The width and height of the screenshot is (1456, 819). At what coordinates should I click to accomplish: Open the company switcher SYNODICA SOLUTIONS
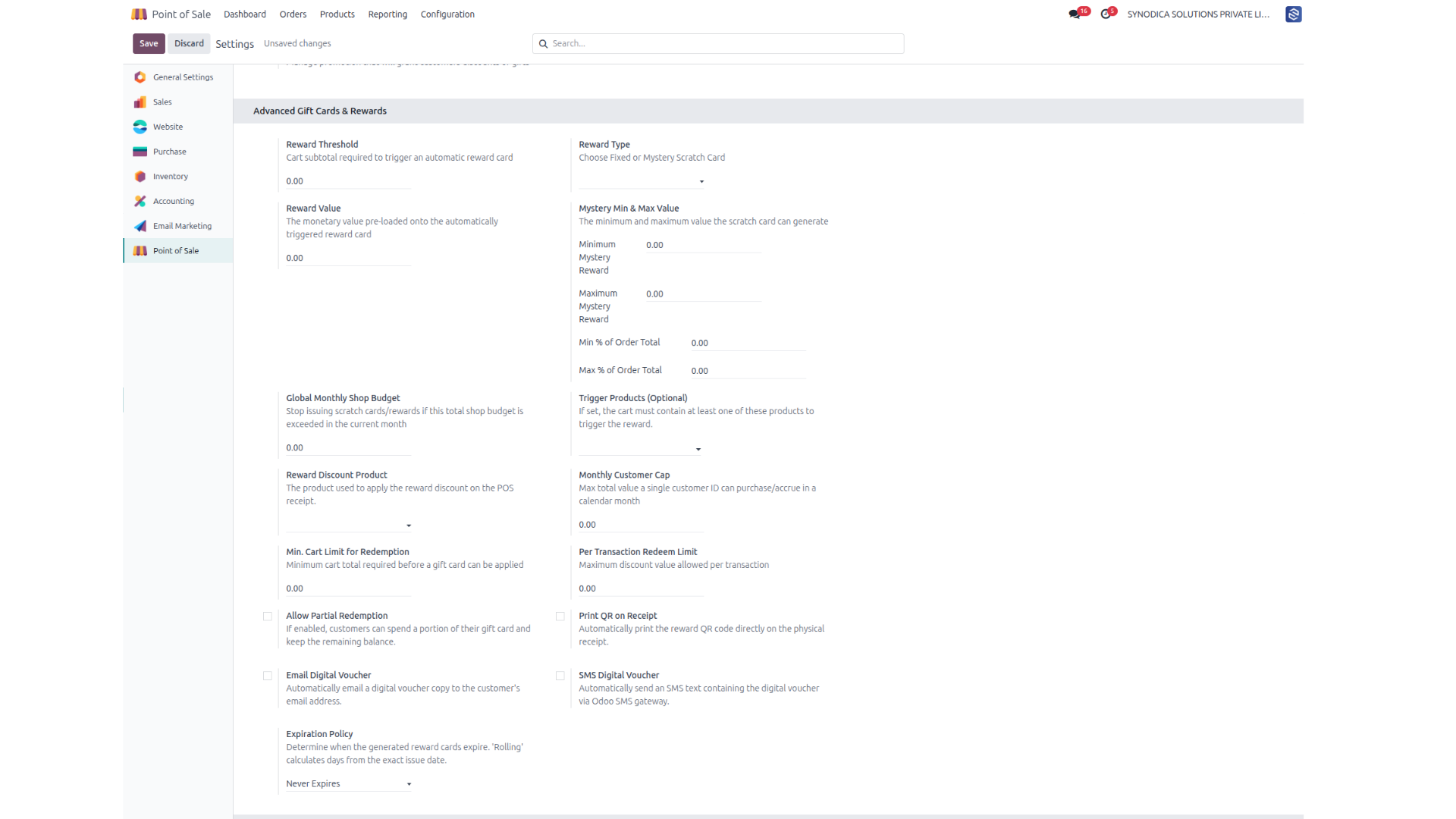(x=1198, y=14)
